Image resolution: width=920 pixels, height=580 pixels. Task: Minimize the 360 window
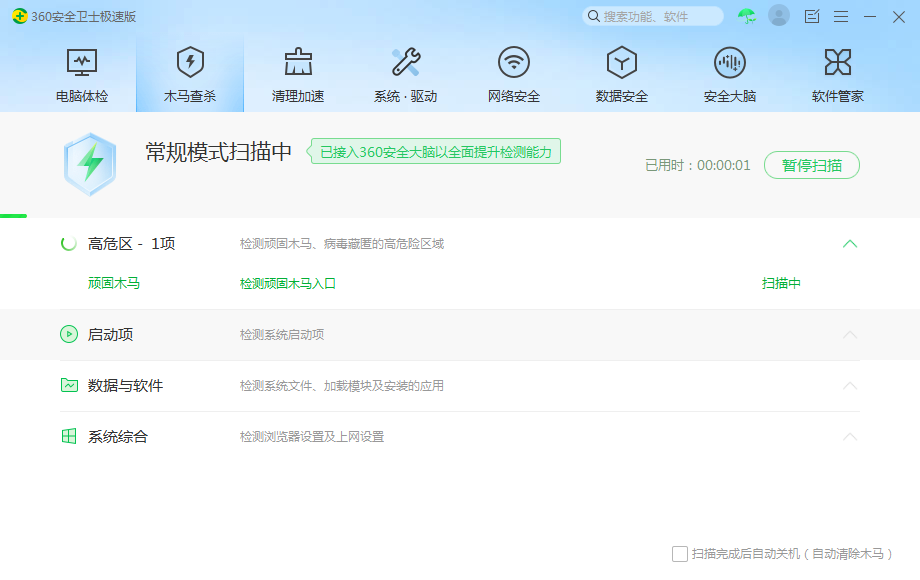click(870, 16)
